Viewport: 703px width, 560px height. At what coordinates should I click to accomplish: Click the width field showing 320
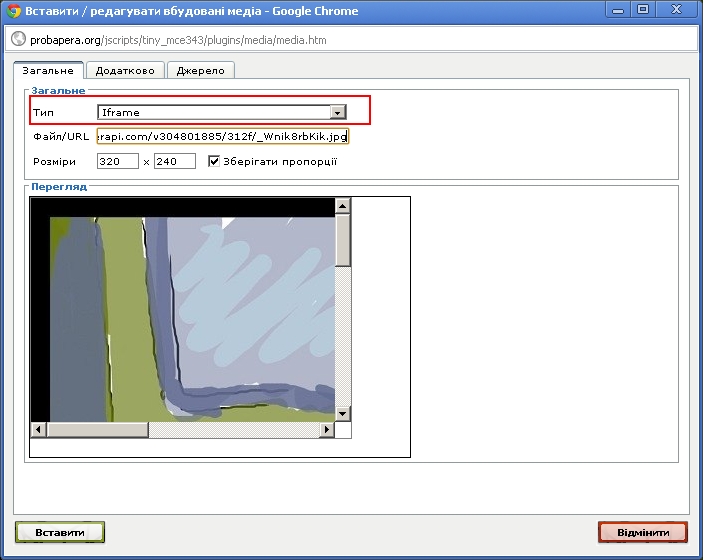117,161
